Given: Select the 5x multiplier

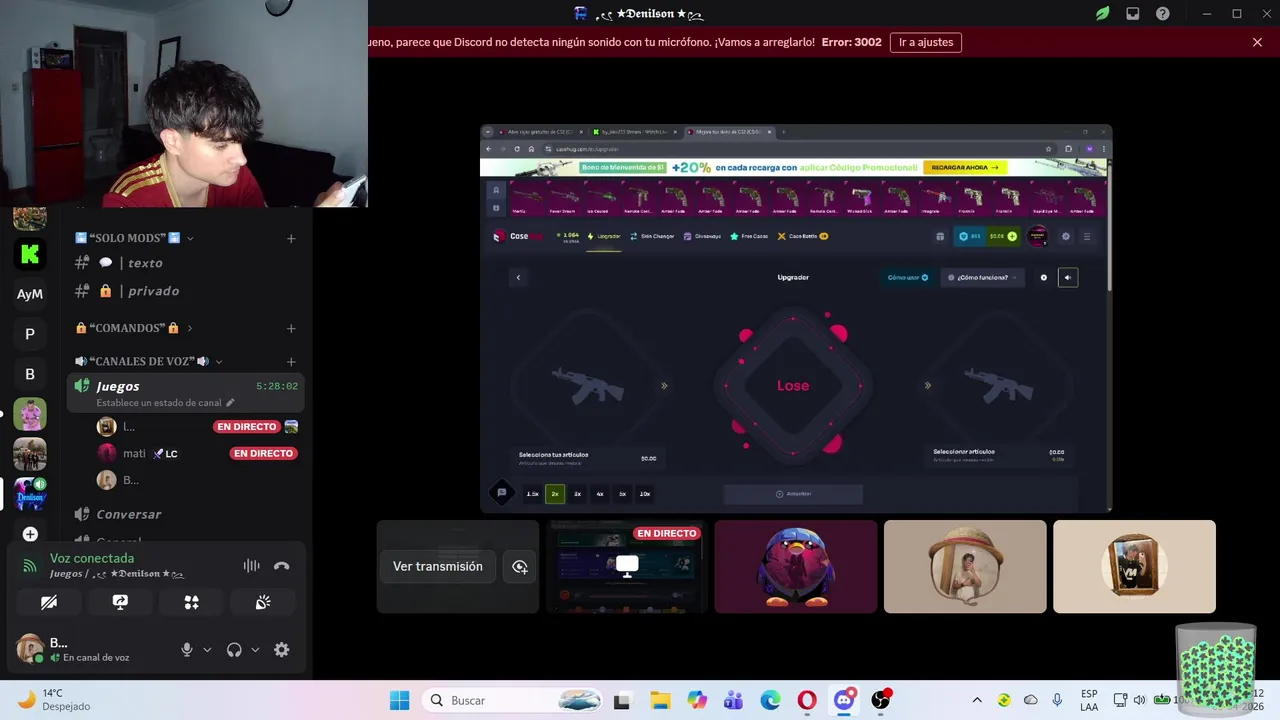Looking at the screenshot, I should pos(622,494).
